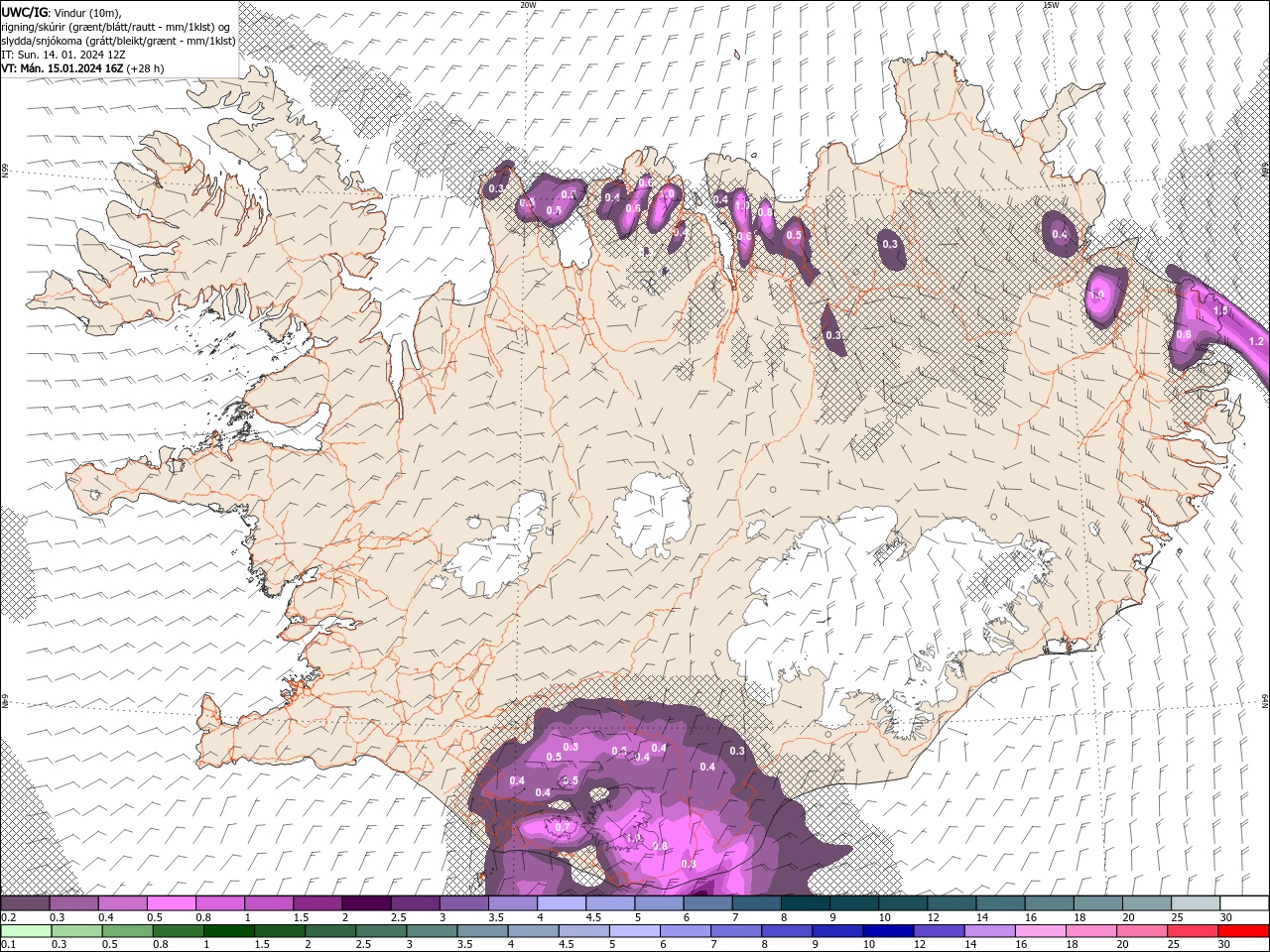Viewport: 1270px width, 952px height.
Task: Click the snow scale swatch starting at 0.2
Action: click(25, 902)
